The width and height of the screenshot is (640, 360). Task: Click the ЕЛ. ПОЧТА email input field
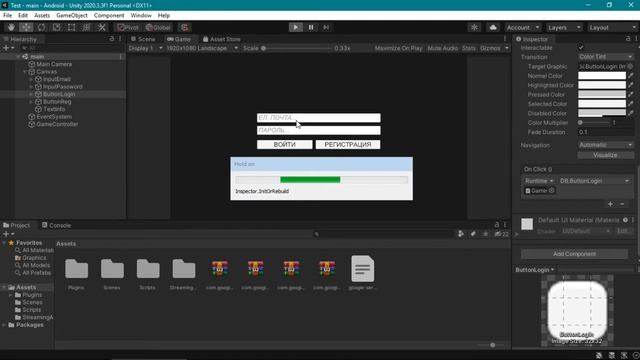[x=319, y=118]
